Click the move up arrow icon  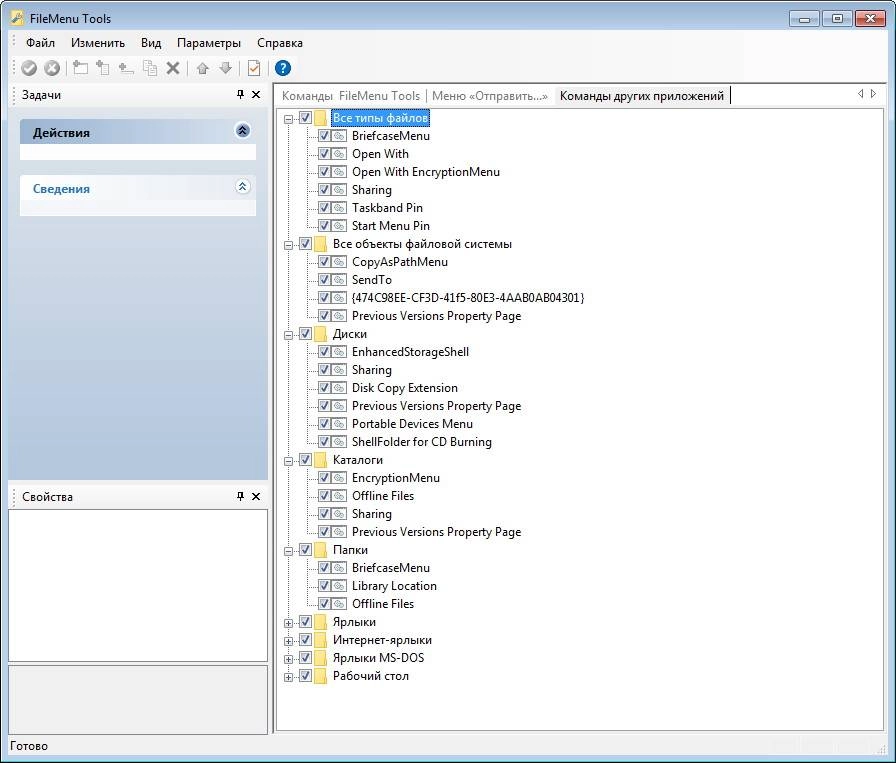coord(202,69)
